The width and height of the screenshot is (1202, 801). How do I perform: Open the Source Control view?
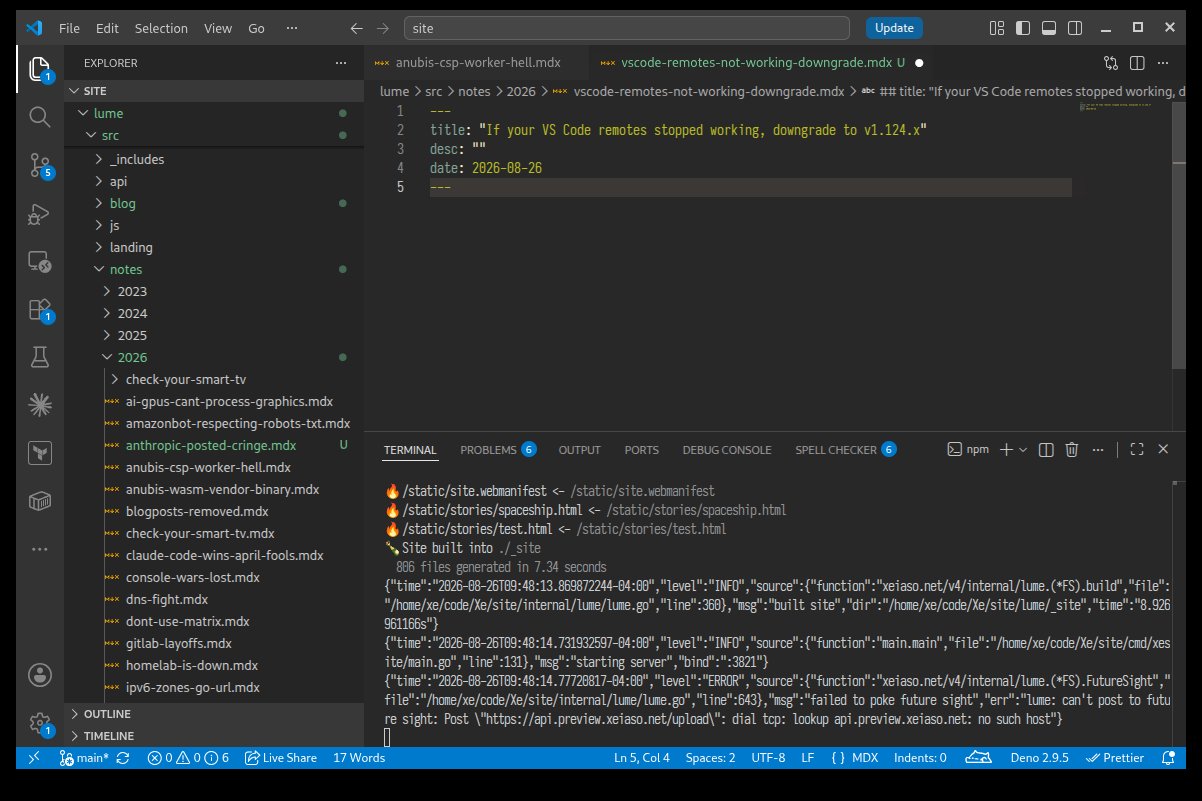click(39, 165)
